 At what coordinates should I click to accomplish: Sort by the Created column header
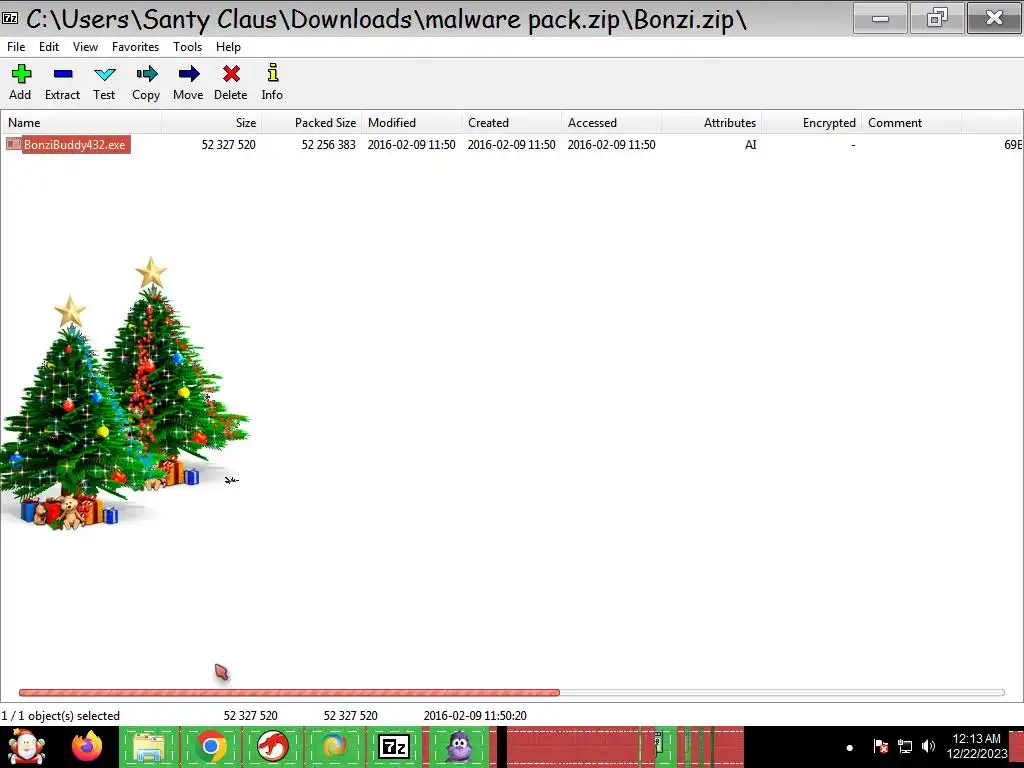point(511,123)
